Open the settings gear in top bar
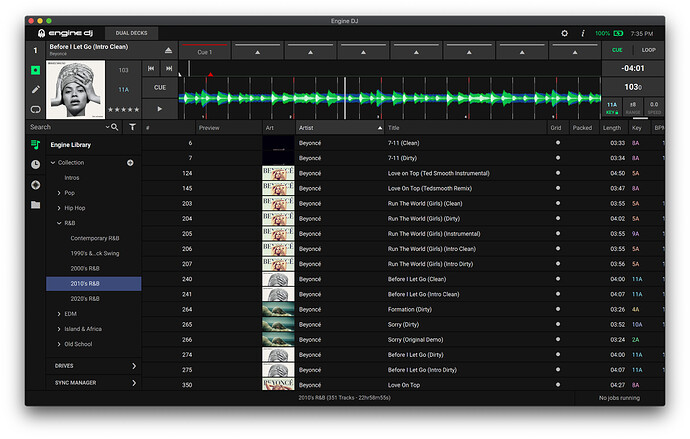The height and width of the screenshot is (439, 690). pyautogui.click(x=565, y=33)
